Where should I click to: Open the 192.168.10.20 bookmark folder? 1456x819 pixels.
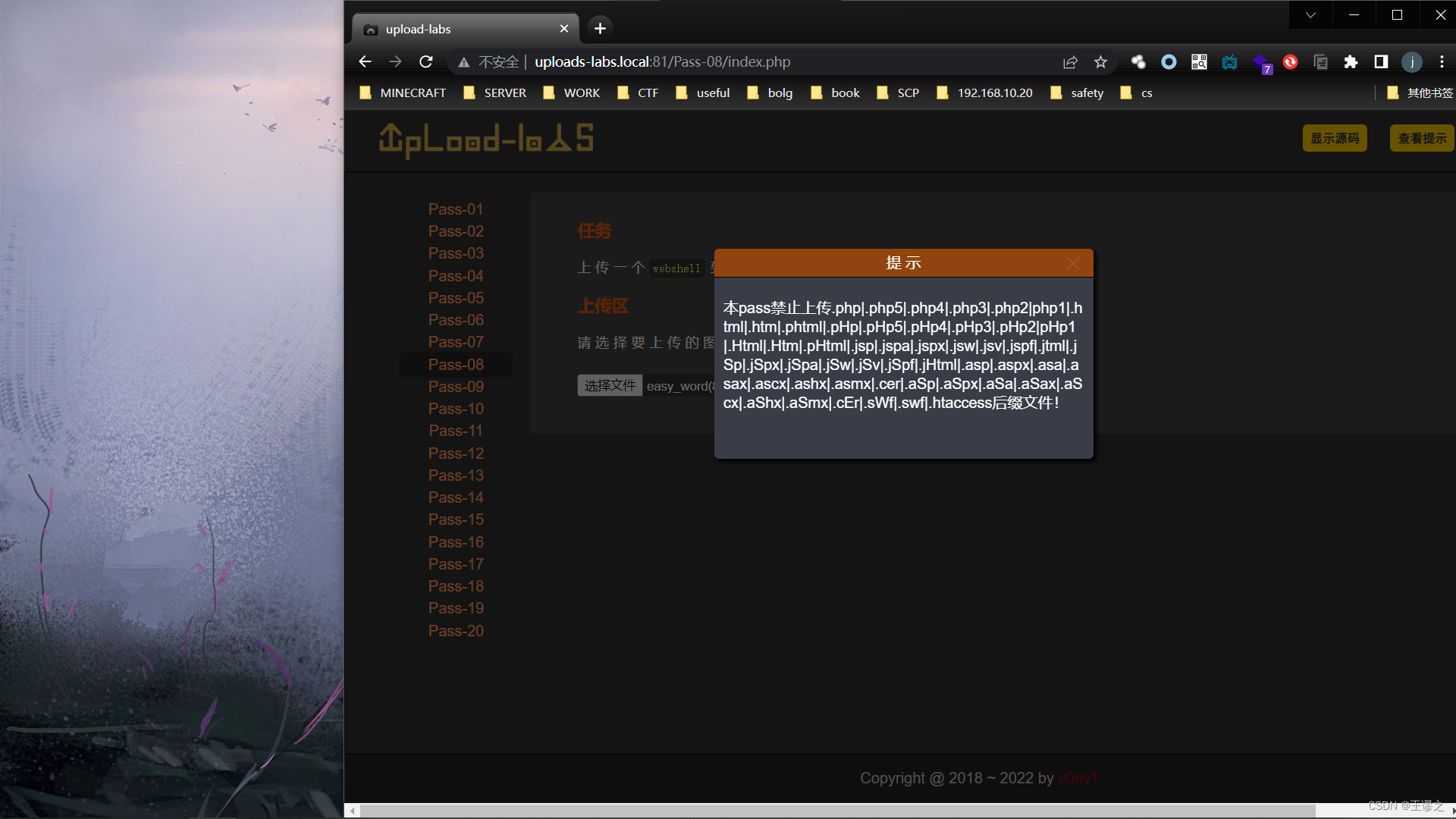pyautogui.click(x=984, y=93)
